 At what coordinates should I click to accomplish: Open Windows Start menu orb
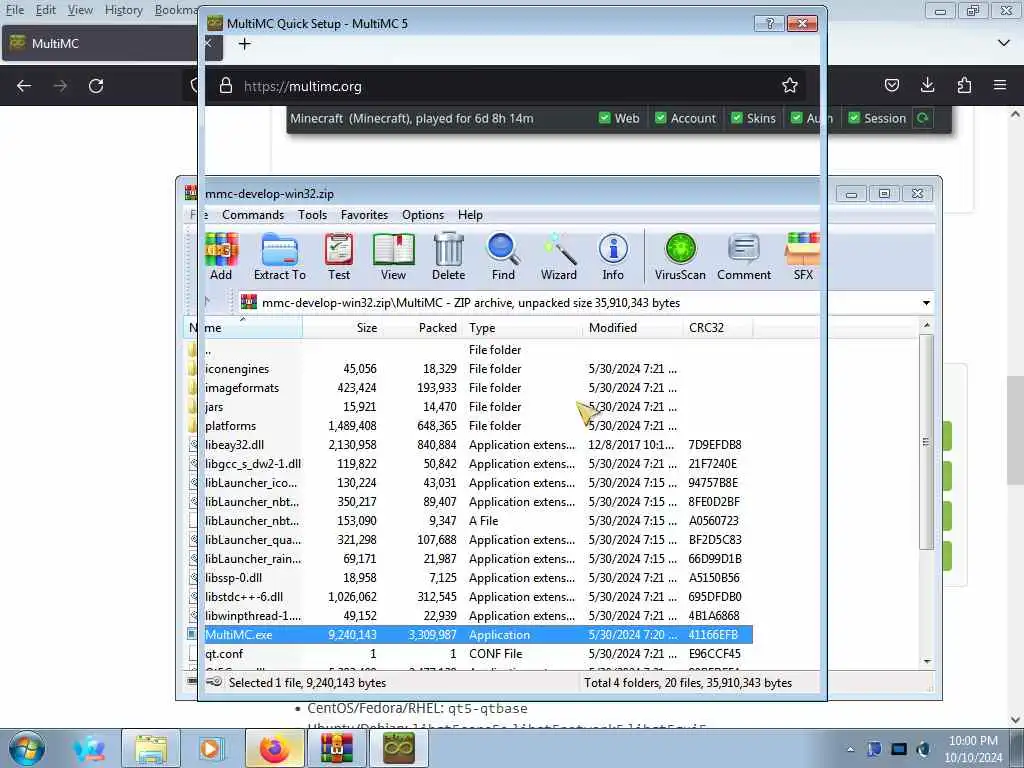(27, 748)
